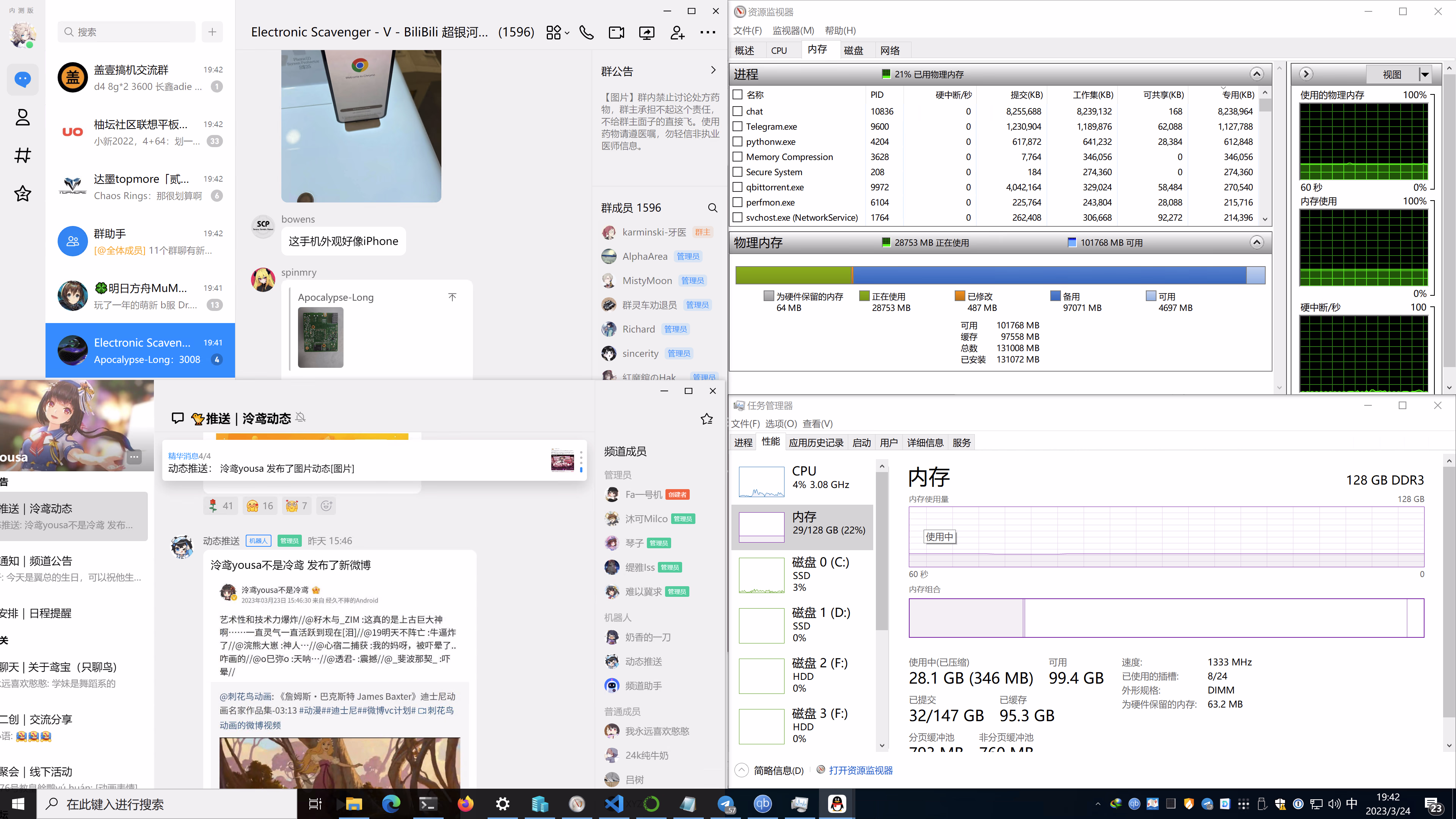The width and height of the screenshot is (1456, 819).
Task: Start a video call from chat header
Action: [616, 33]
